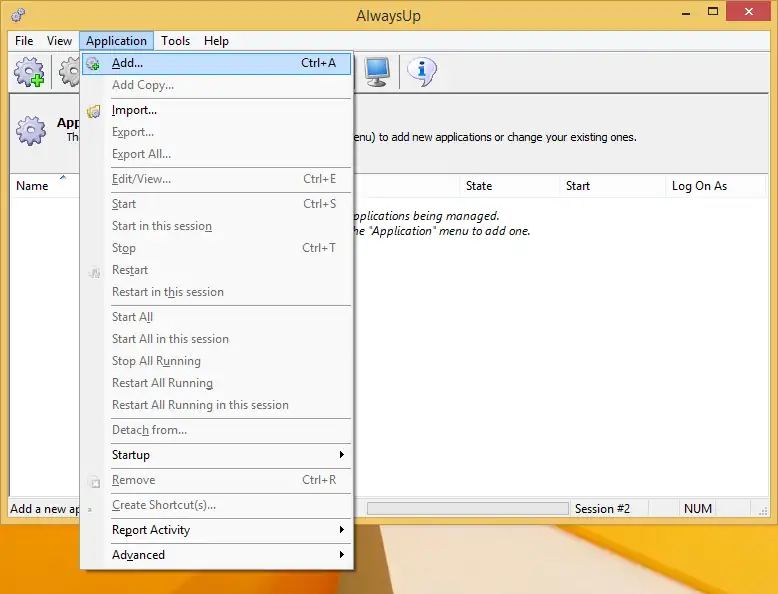Click the greyed Add Copy... entry

point(216,85)
